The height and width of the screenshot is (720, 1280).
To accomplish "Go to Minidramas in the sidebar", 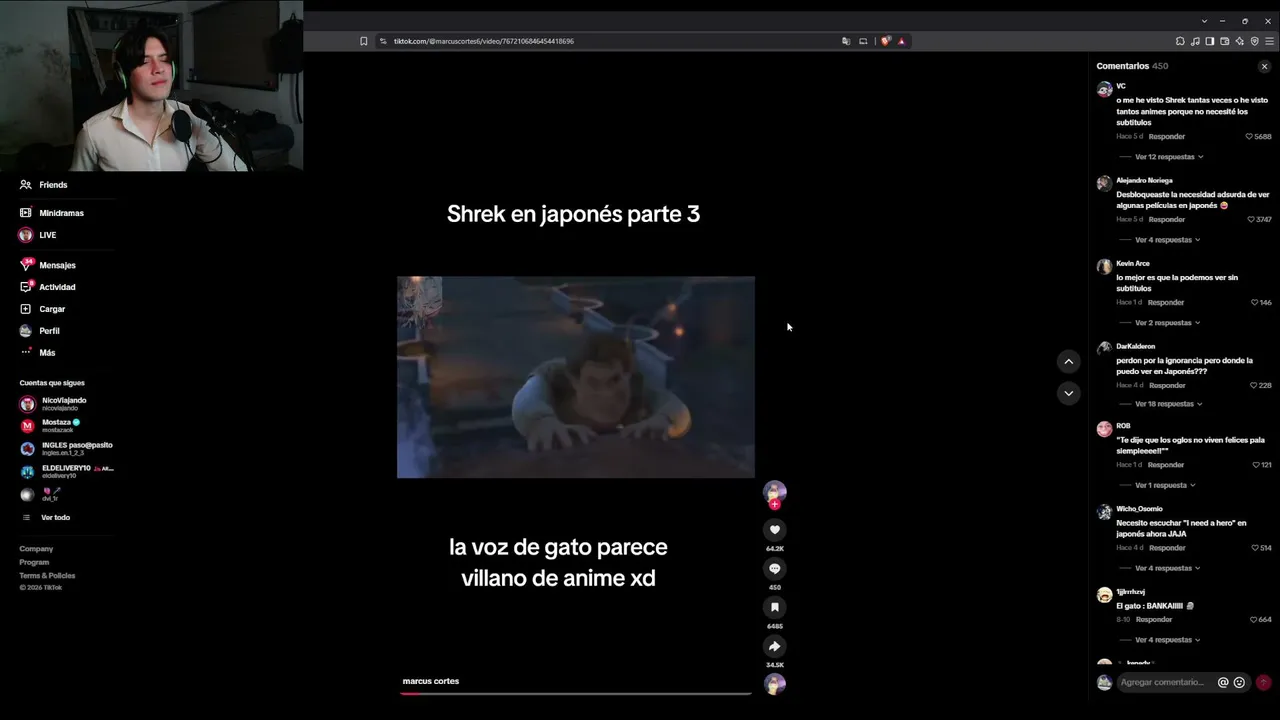I will (x=51, y=213).
